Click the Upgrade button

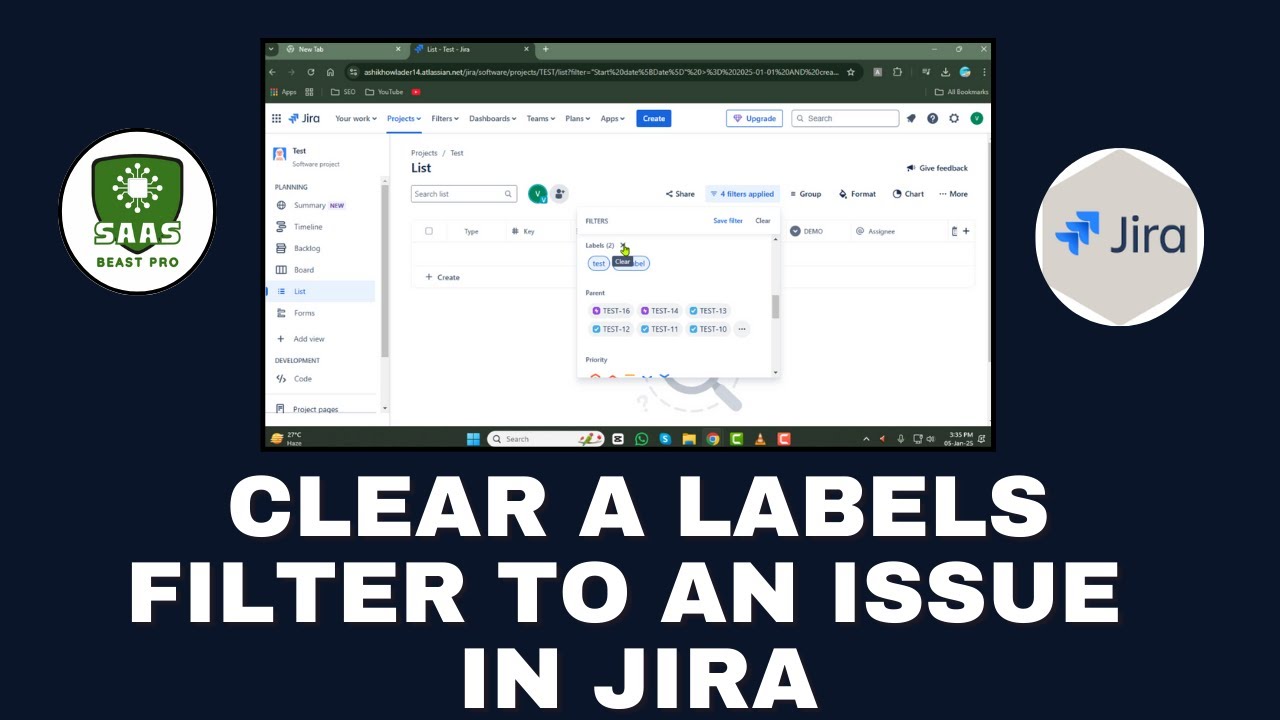tap(755, 118)
